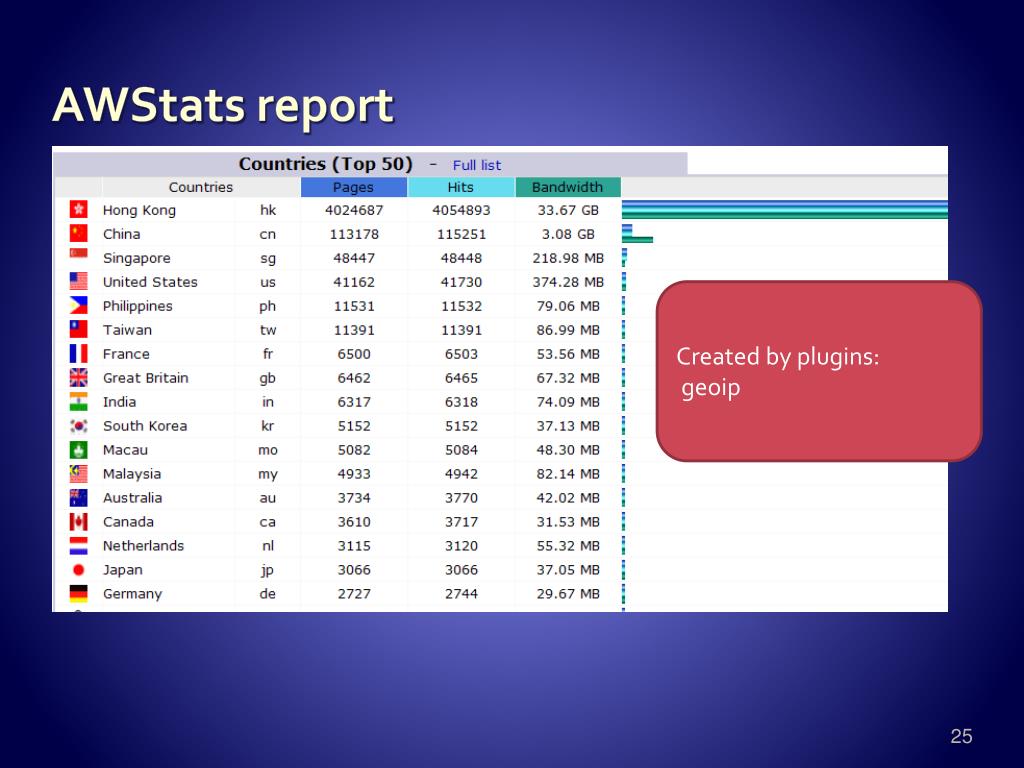Click the AWStats report slide title
This screenshot has width=1024, height=768.
coord(223,104)
